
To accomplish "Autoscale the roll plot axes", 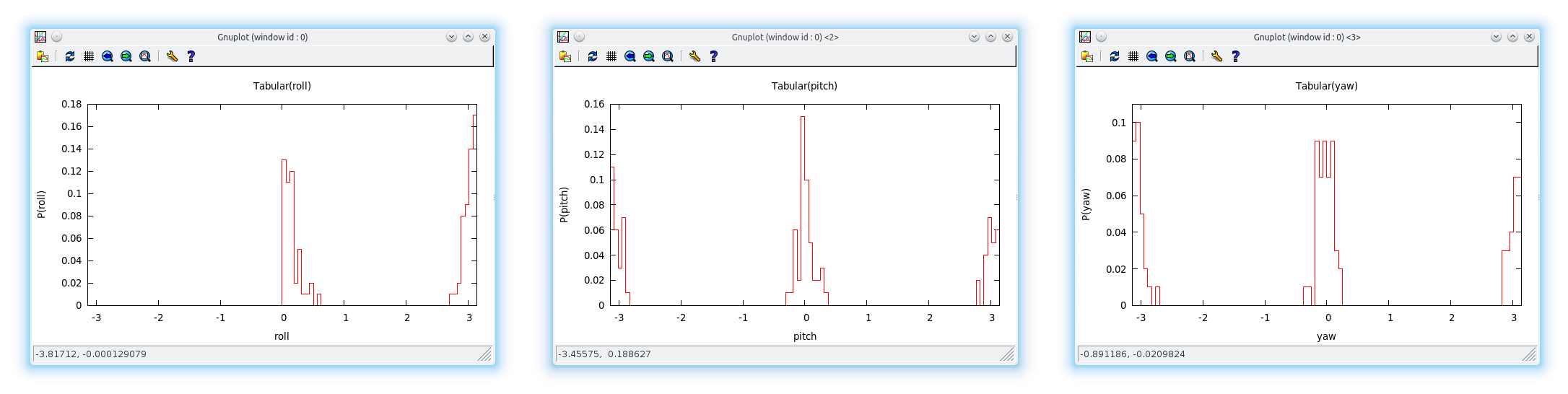I will (145, 56).
